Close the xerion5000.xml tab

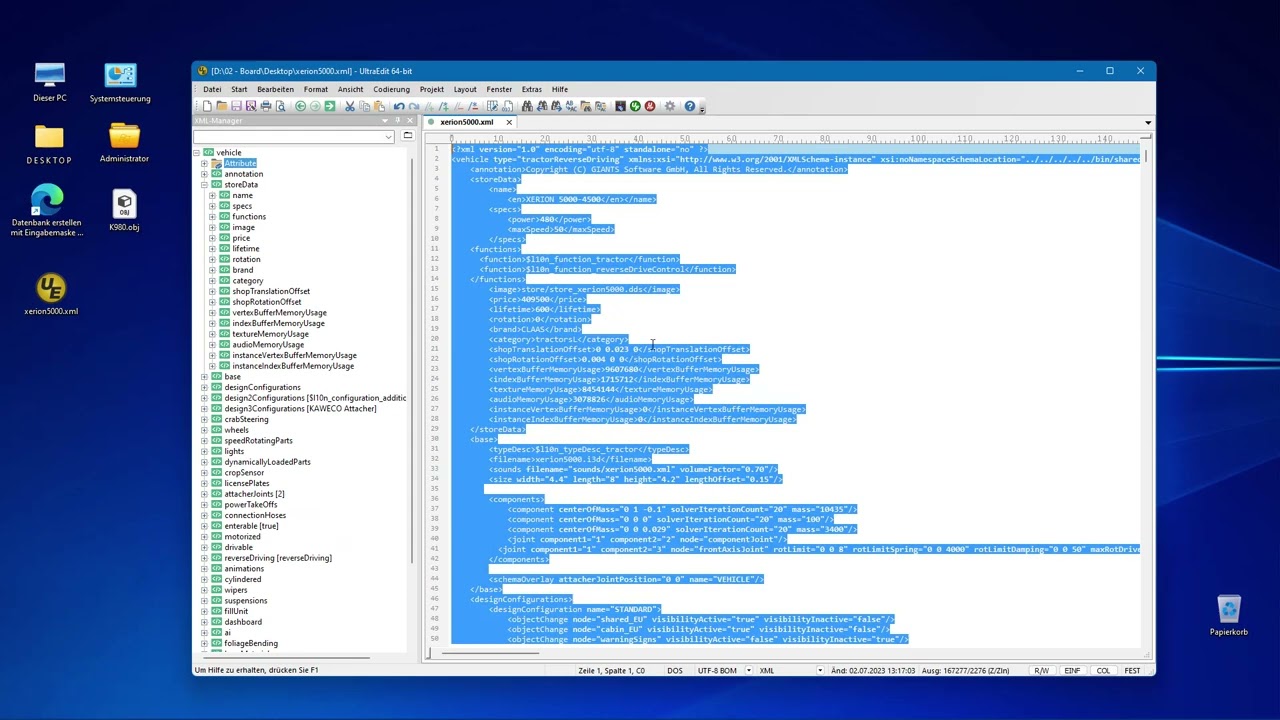pos(508,122)
